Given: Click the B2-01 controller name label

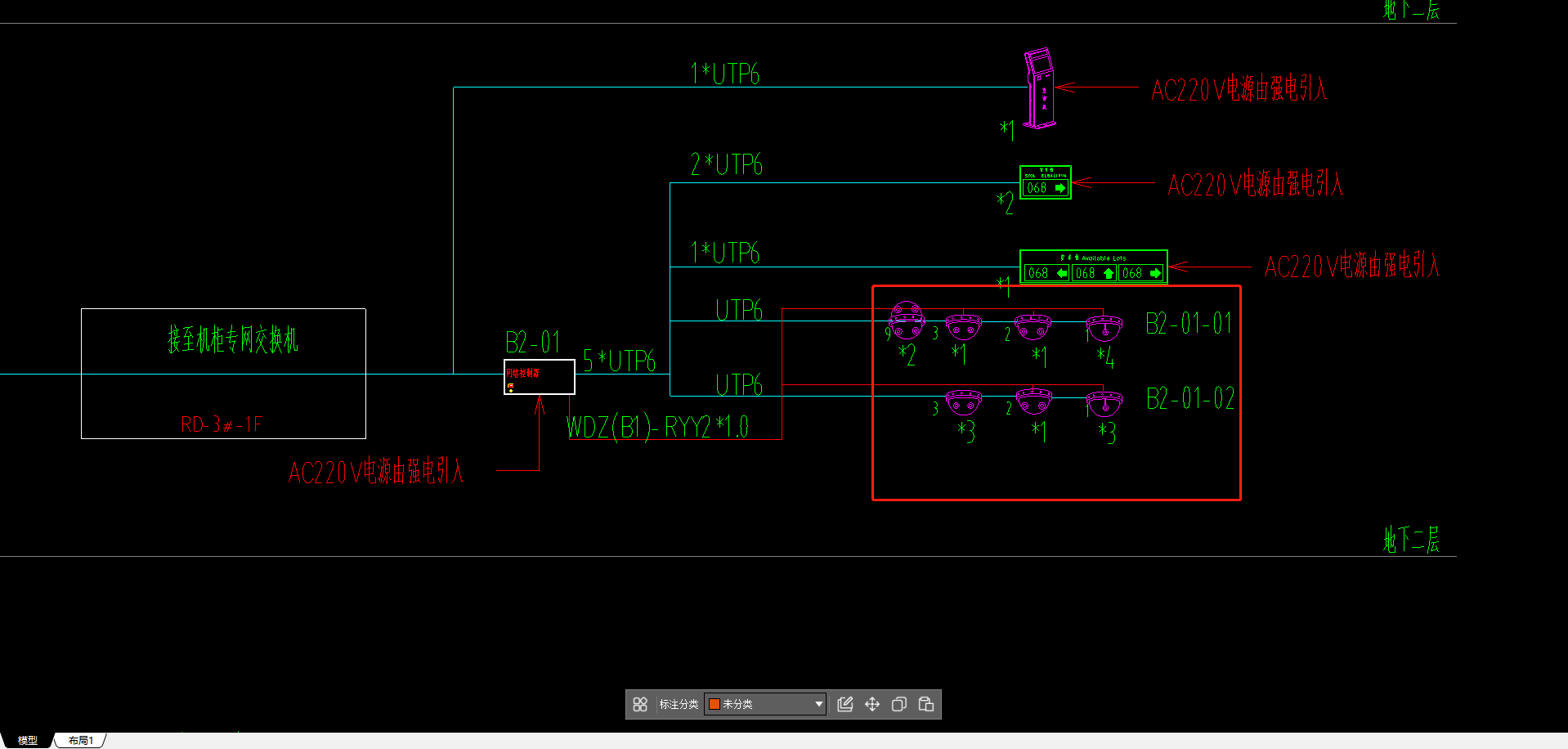Looking at the screenshot, I should (533, 341).
